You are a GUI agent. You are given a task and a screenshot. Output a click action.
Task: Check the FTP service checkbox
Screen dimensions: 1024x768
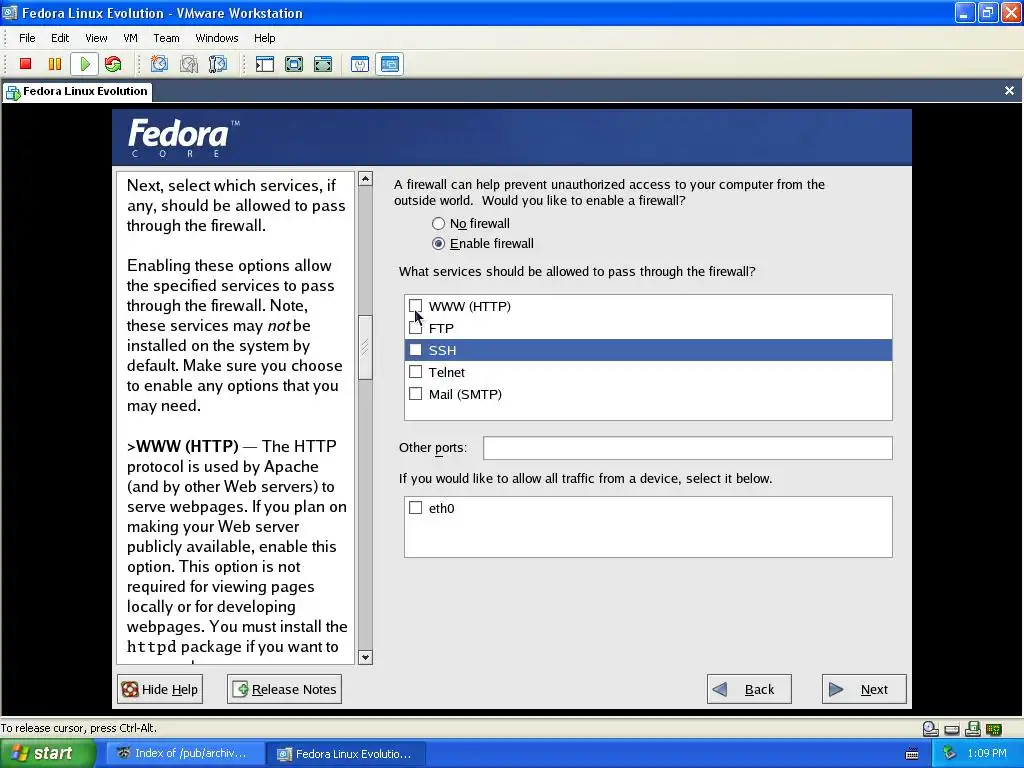[415, 328]
